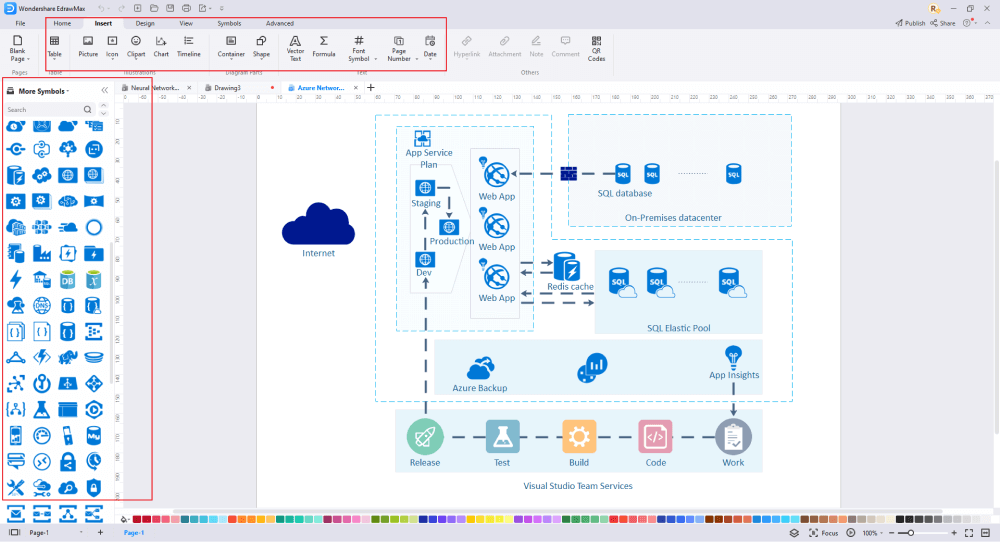Close the Azure Network document tab

356,88
